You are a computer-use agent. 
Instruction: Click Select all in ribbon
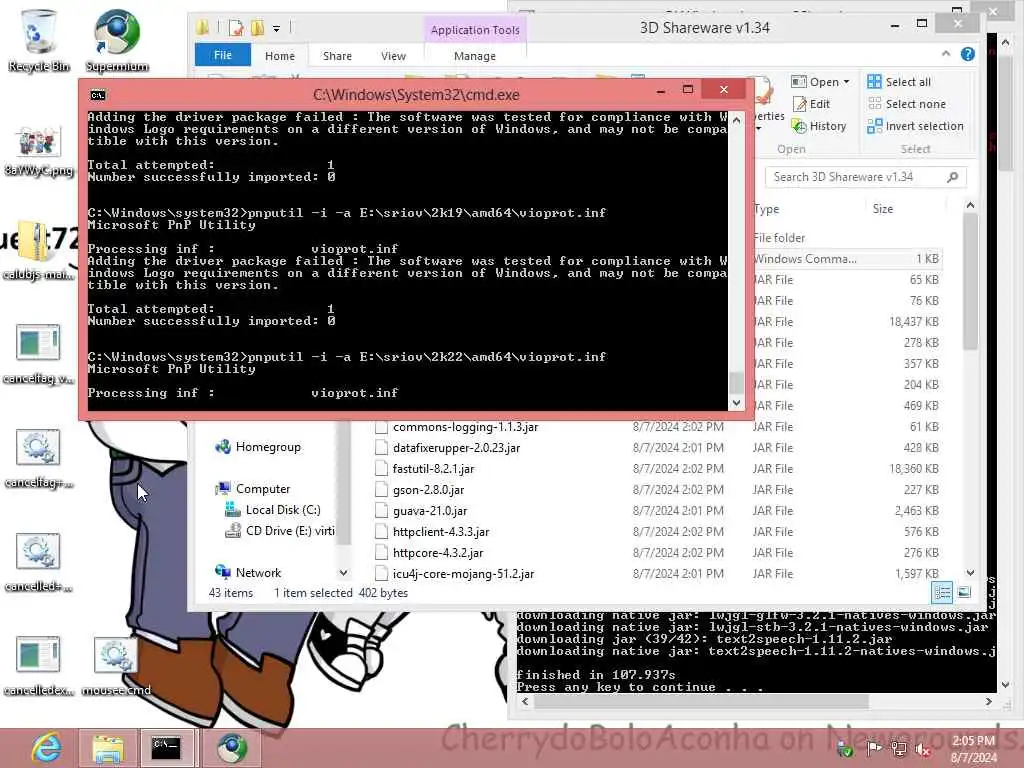(899, 82)
